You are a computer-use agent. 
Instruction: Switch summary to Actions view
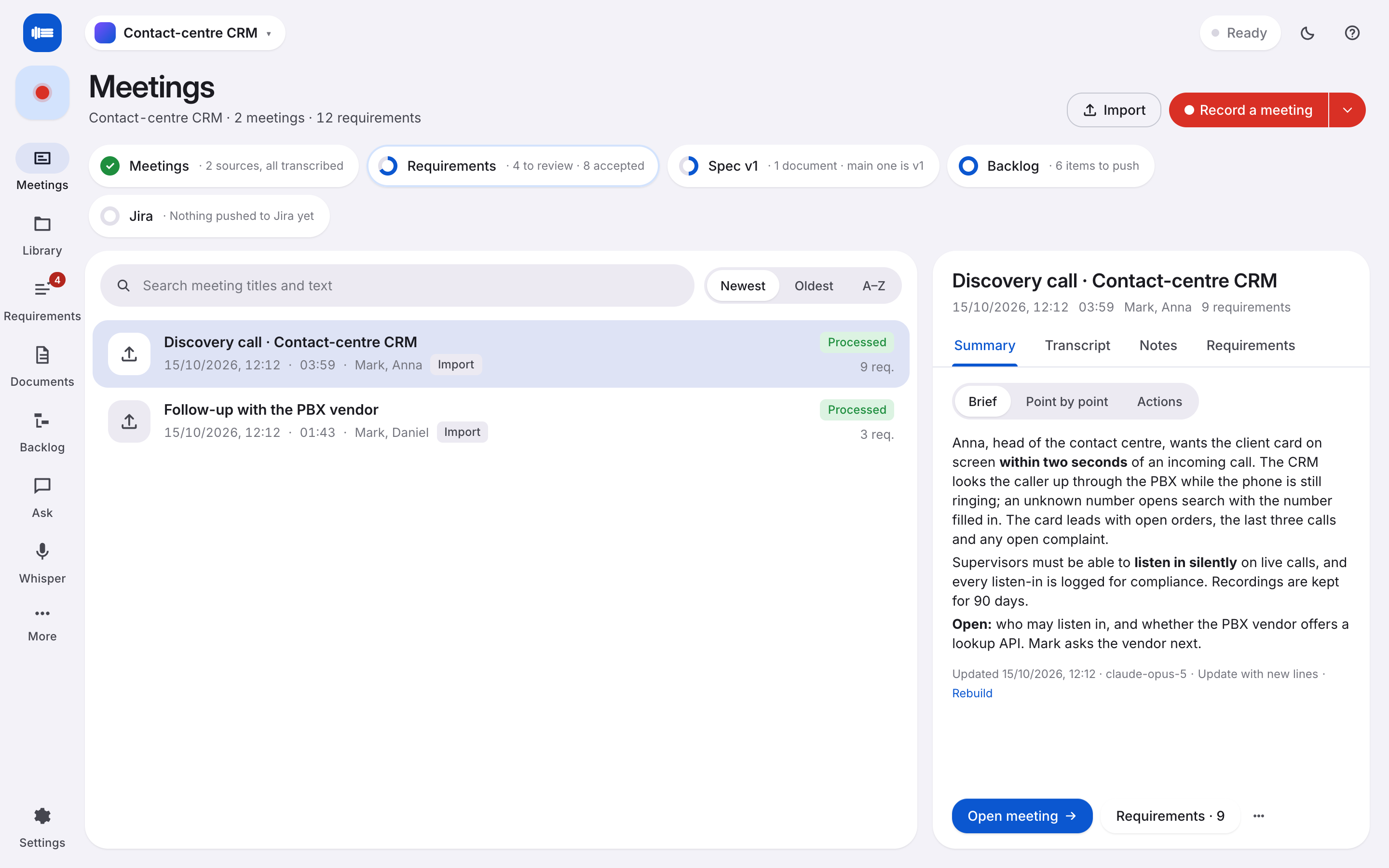tap(1159, 401)
